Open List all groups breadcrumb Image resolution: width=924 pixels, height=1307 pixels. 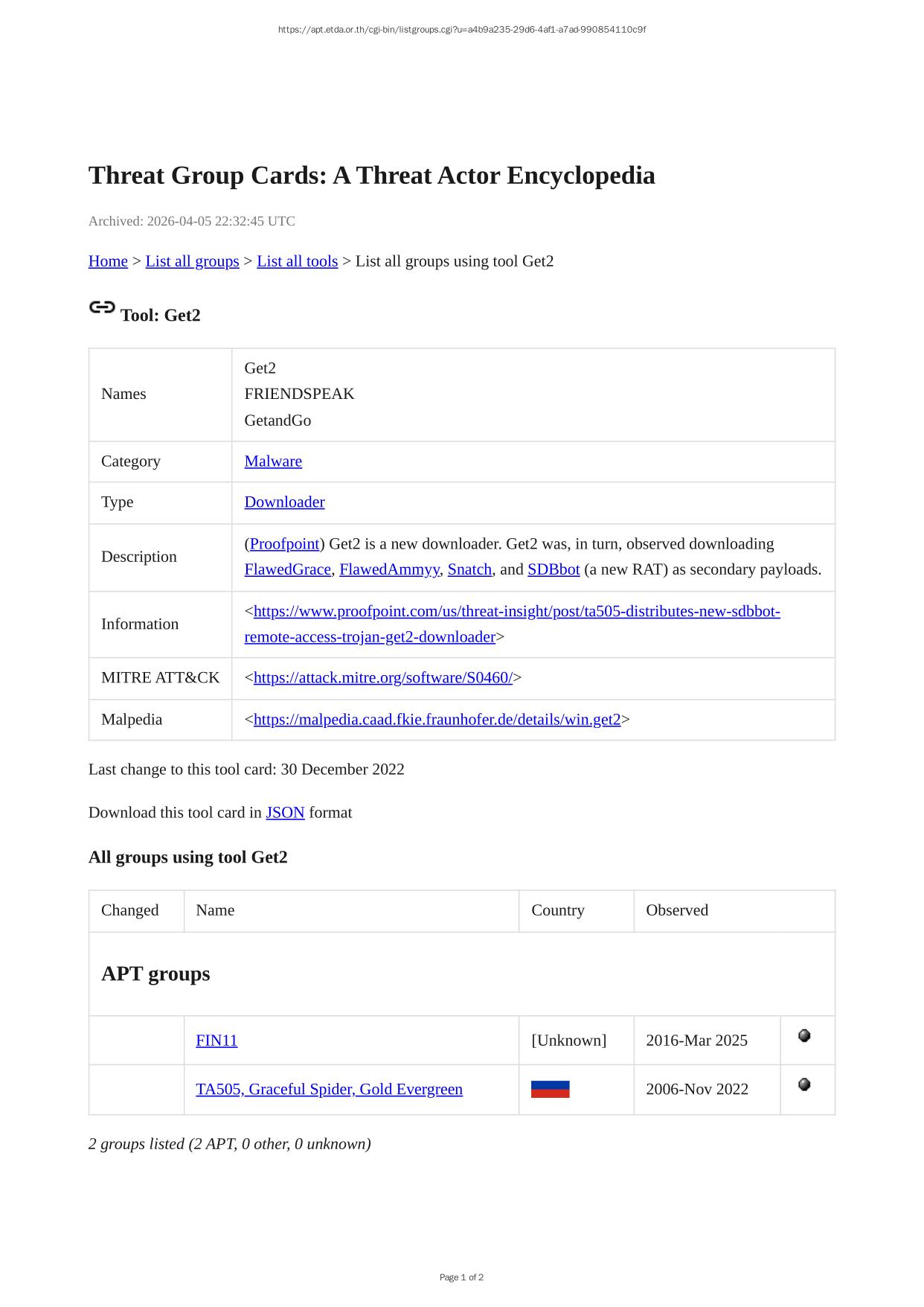point(192,261)
